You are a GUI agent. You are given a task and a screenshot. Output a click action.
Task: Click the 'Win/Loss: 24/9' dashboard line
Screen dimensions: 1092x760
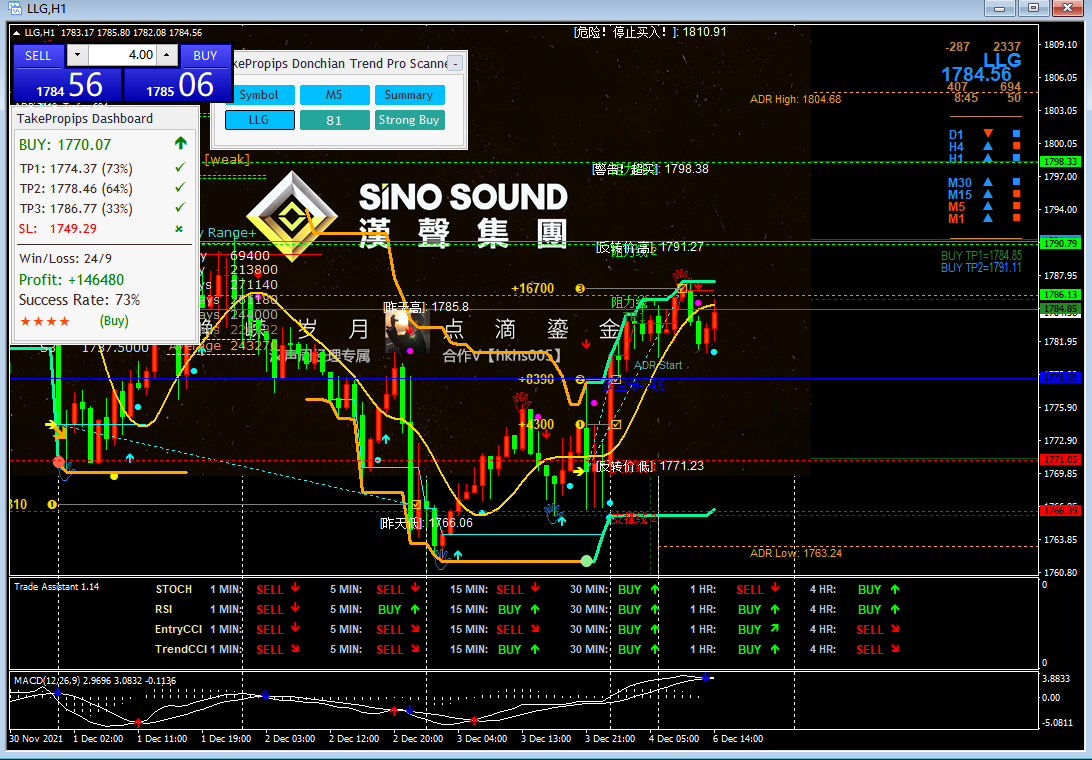[65, 258]
